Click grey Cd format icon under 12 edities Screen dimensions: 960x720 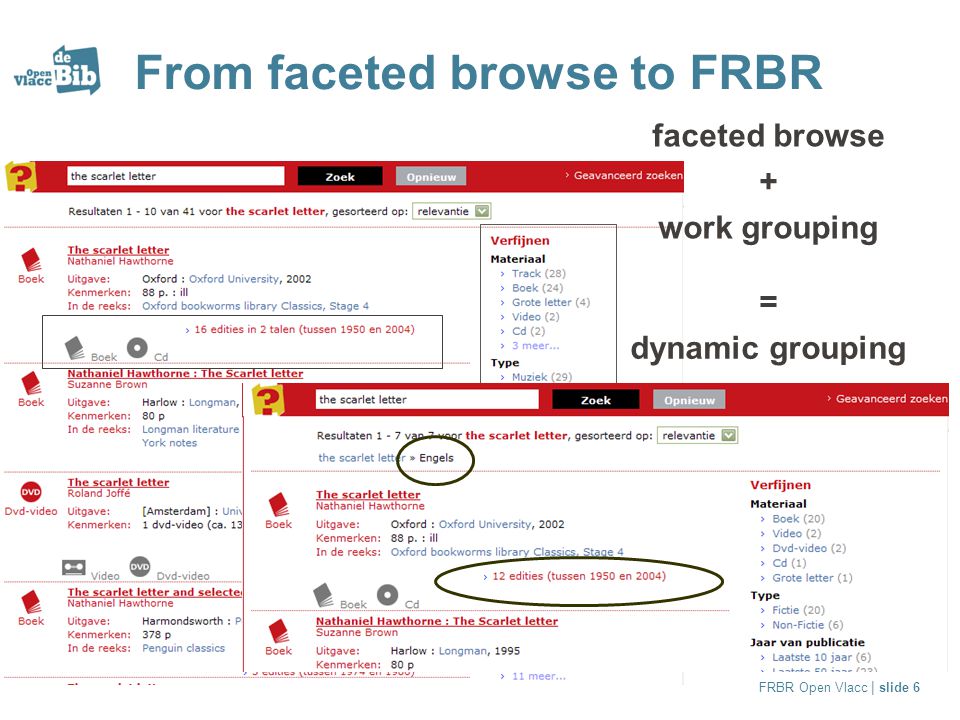coord(388,594)
